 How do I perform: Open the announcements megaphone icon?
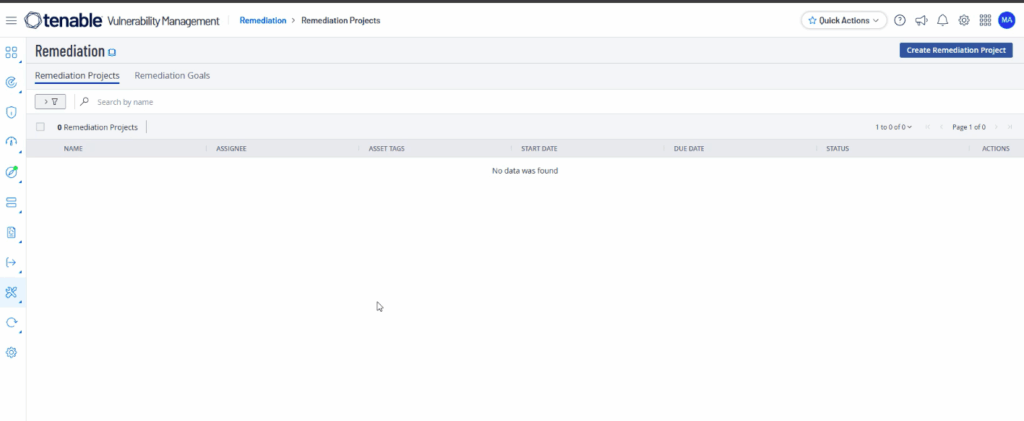(921, 20)
